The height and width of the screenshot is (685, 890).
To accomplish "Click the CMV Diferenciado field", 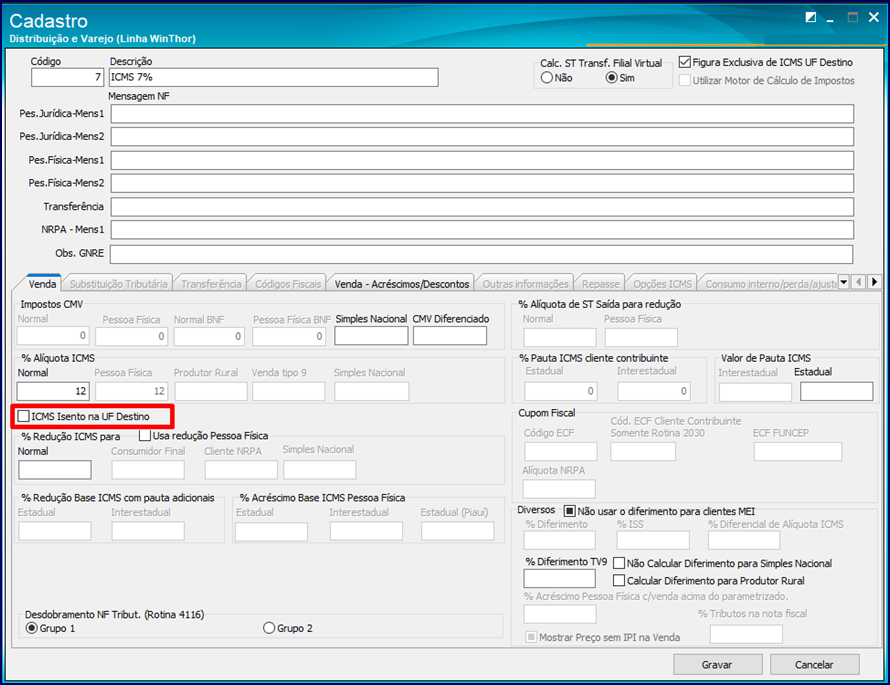I will click(x=450, y=336).
